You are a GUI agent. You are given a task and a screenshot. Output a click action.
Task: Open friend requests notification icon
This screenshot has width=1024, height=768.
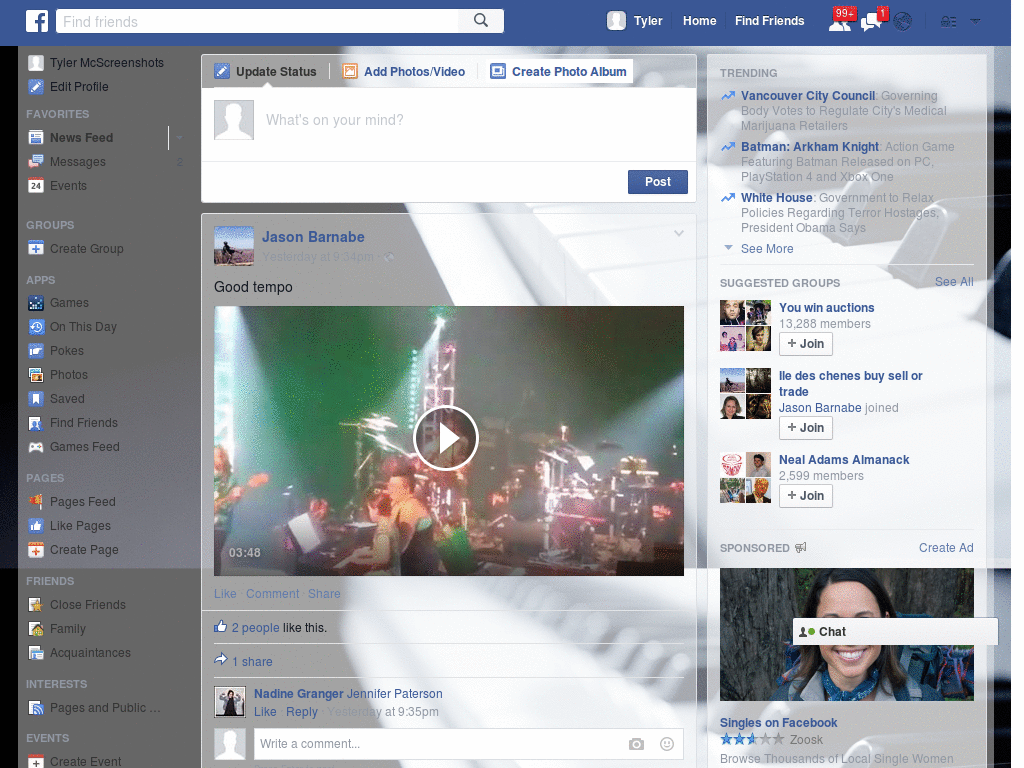(840, 22)
